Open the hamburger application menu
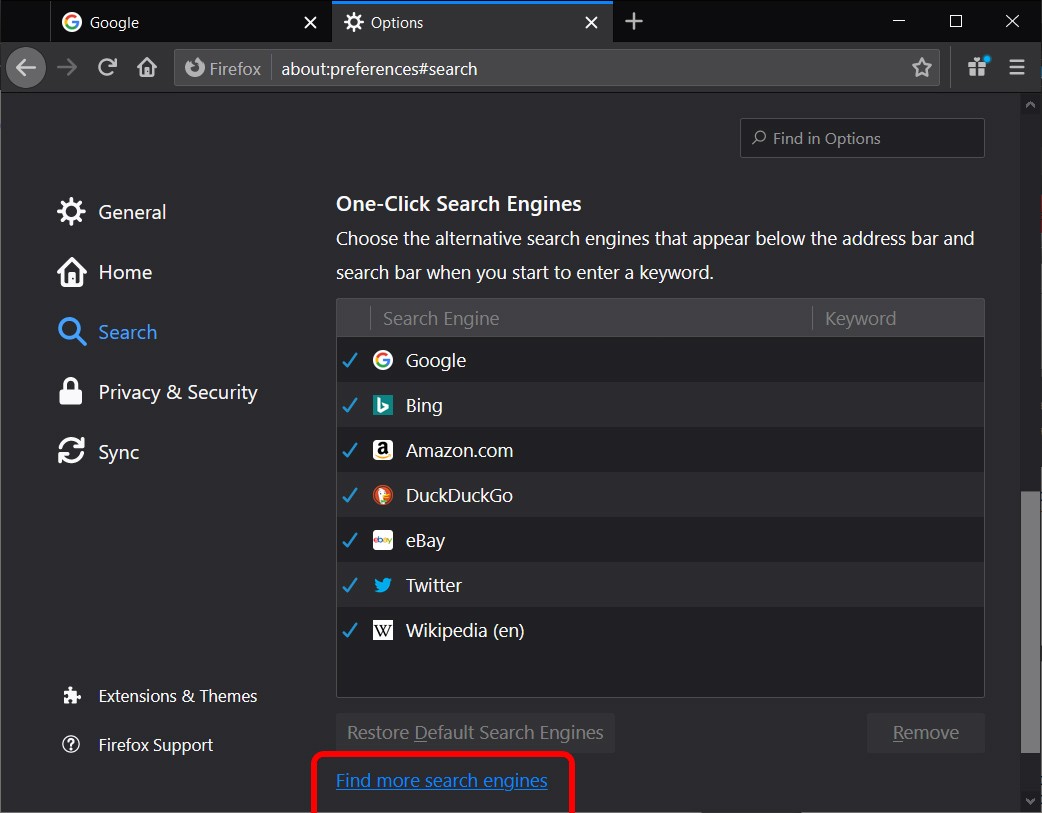The height and width of the screenshot is (813, 1042). (1017, 68)
